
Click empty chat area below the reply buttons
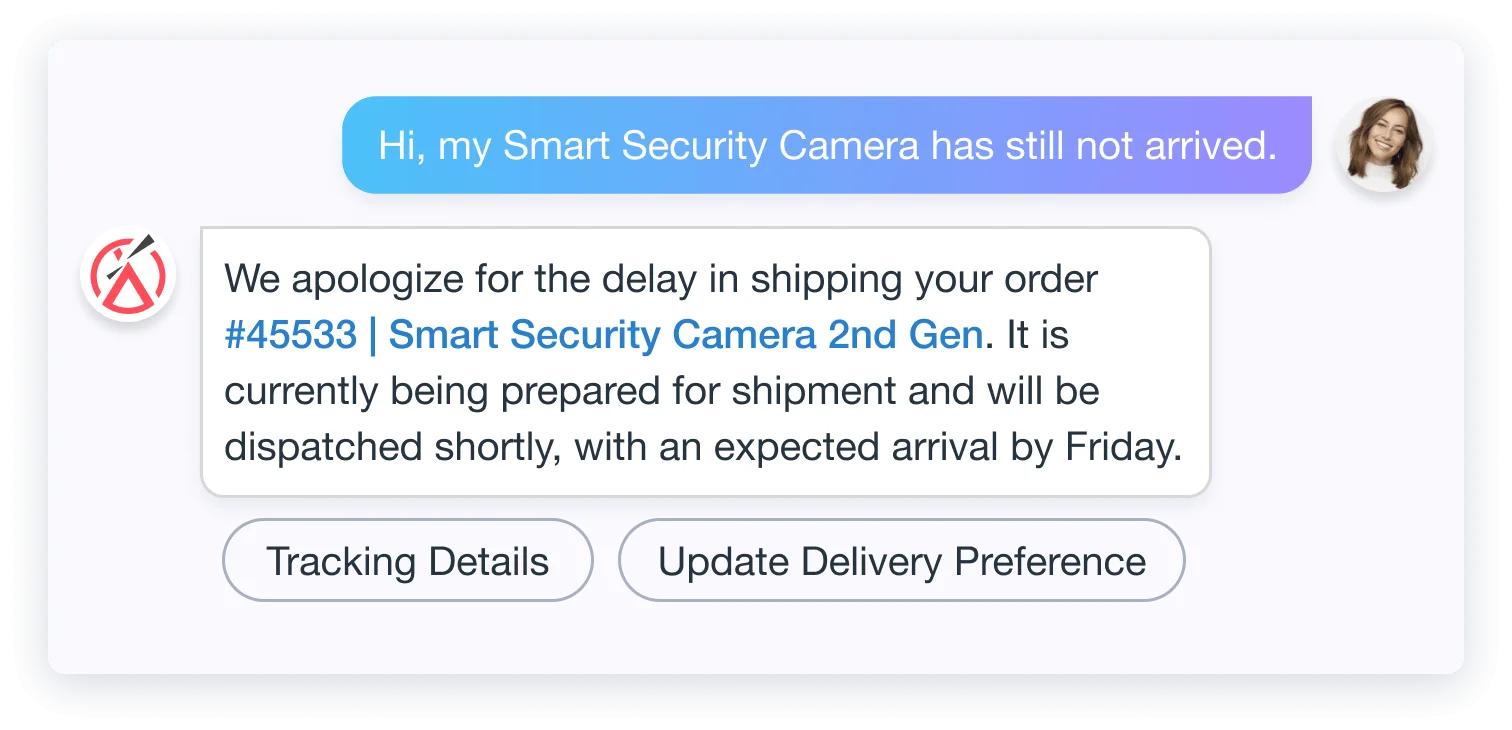click(756, 638)
